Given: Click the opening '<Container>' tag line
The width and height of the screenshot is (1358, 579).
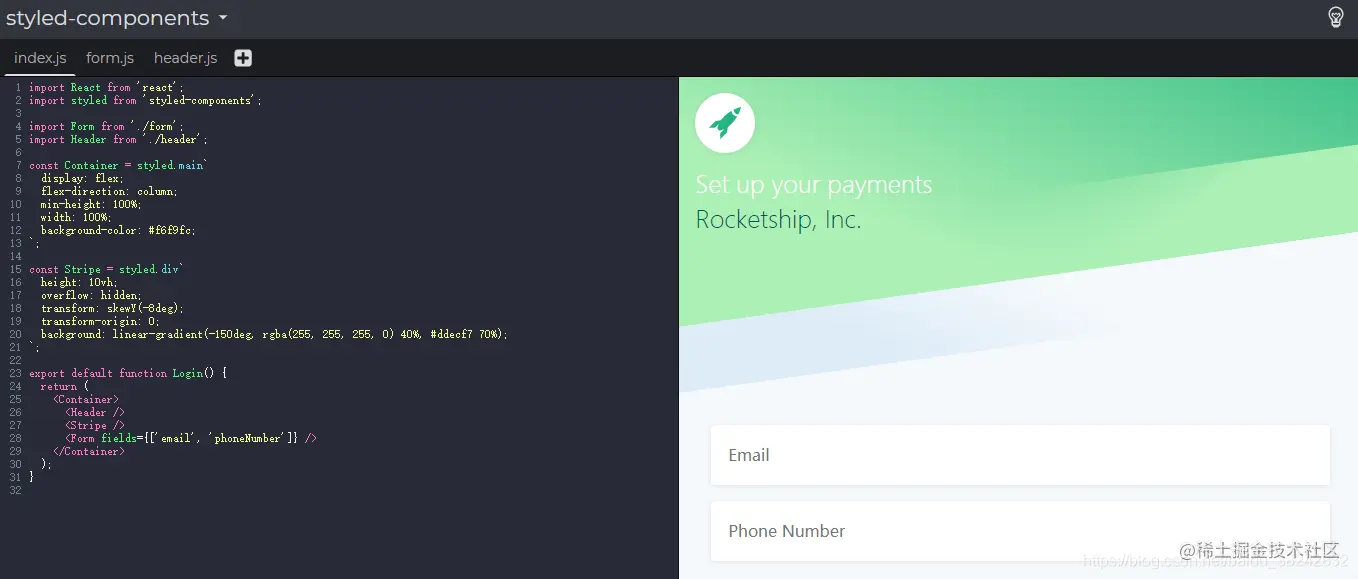Looking at the screenshot, I should pos(86,400).
